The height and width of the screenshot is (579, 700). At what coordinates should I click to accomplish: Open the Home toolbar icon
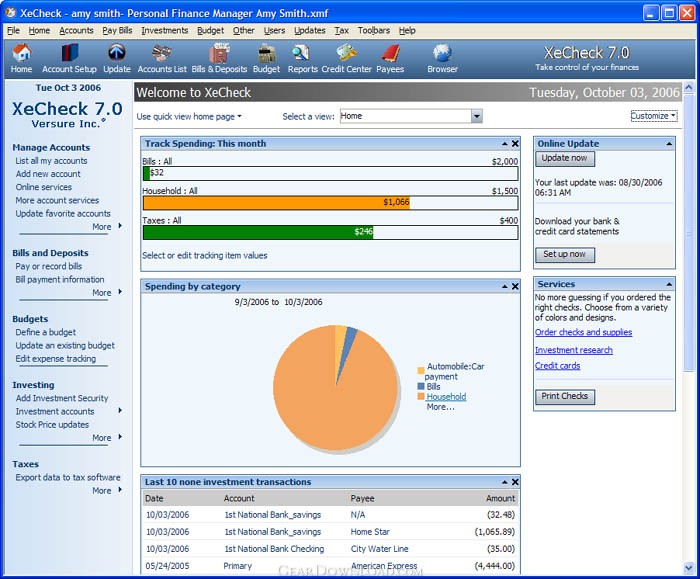pos(21,58)
